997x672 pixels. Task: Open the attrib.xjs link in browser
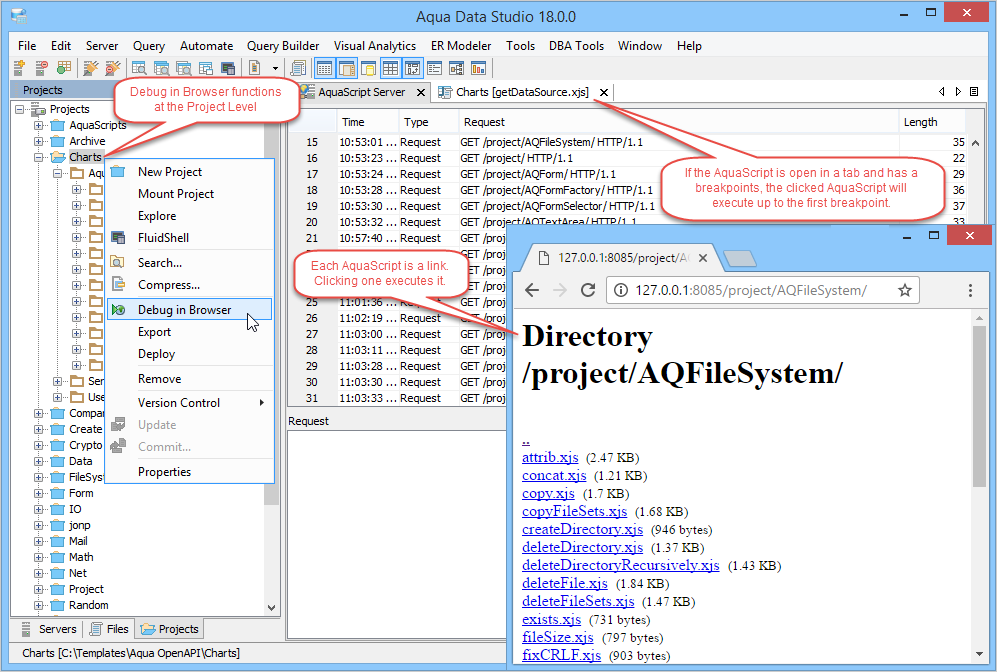[x=550, y=457]
